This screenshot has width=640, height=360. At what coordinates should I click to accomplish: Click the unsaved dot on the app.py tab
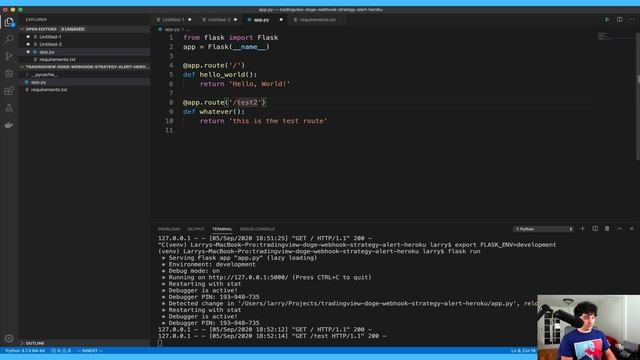(x=281, y=20)
